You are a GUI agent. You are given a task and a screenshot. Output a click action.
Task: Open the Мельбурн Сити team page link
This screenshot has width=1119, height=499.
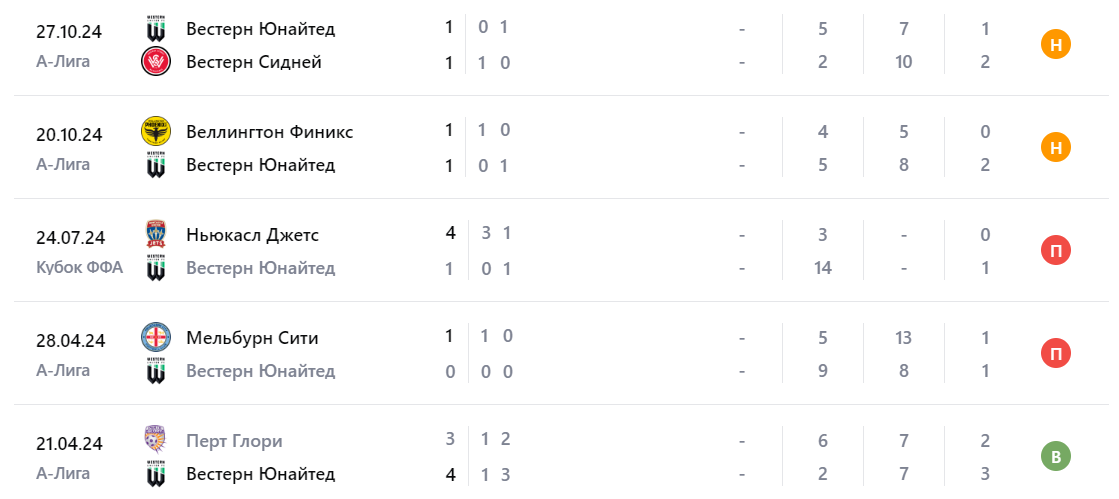click(252, 338)
